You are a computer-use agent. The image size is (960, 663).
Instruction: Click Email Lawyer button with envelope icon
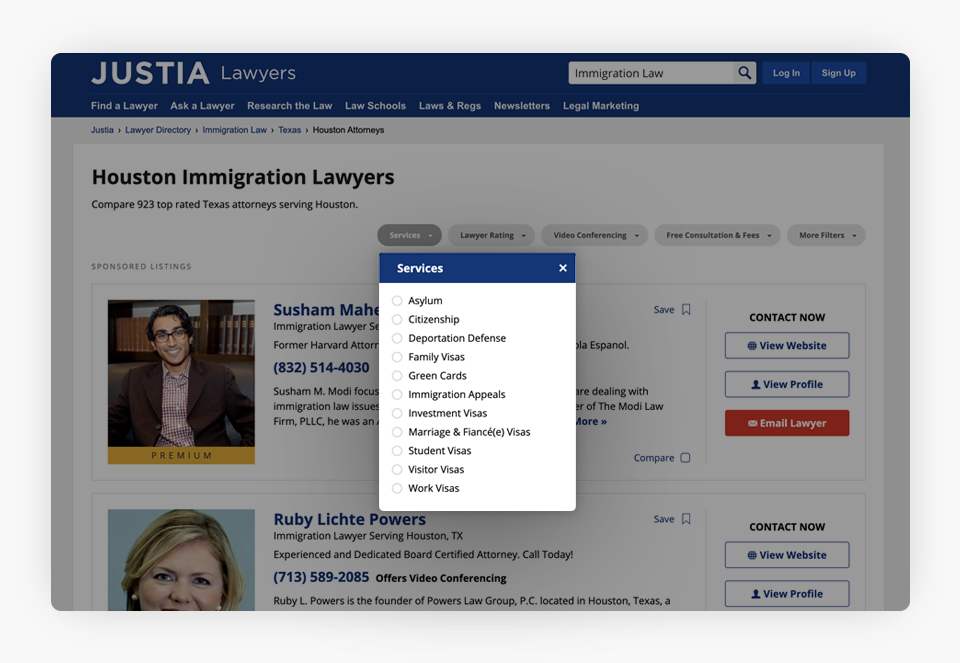click(787, 423)
